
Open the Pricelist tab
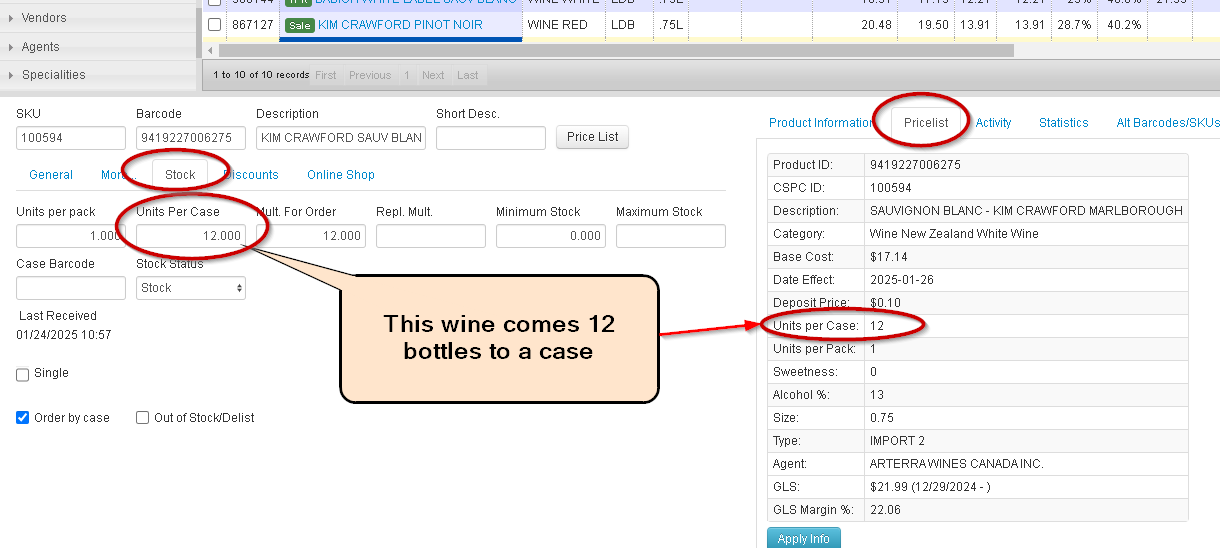926,123
